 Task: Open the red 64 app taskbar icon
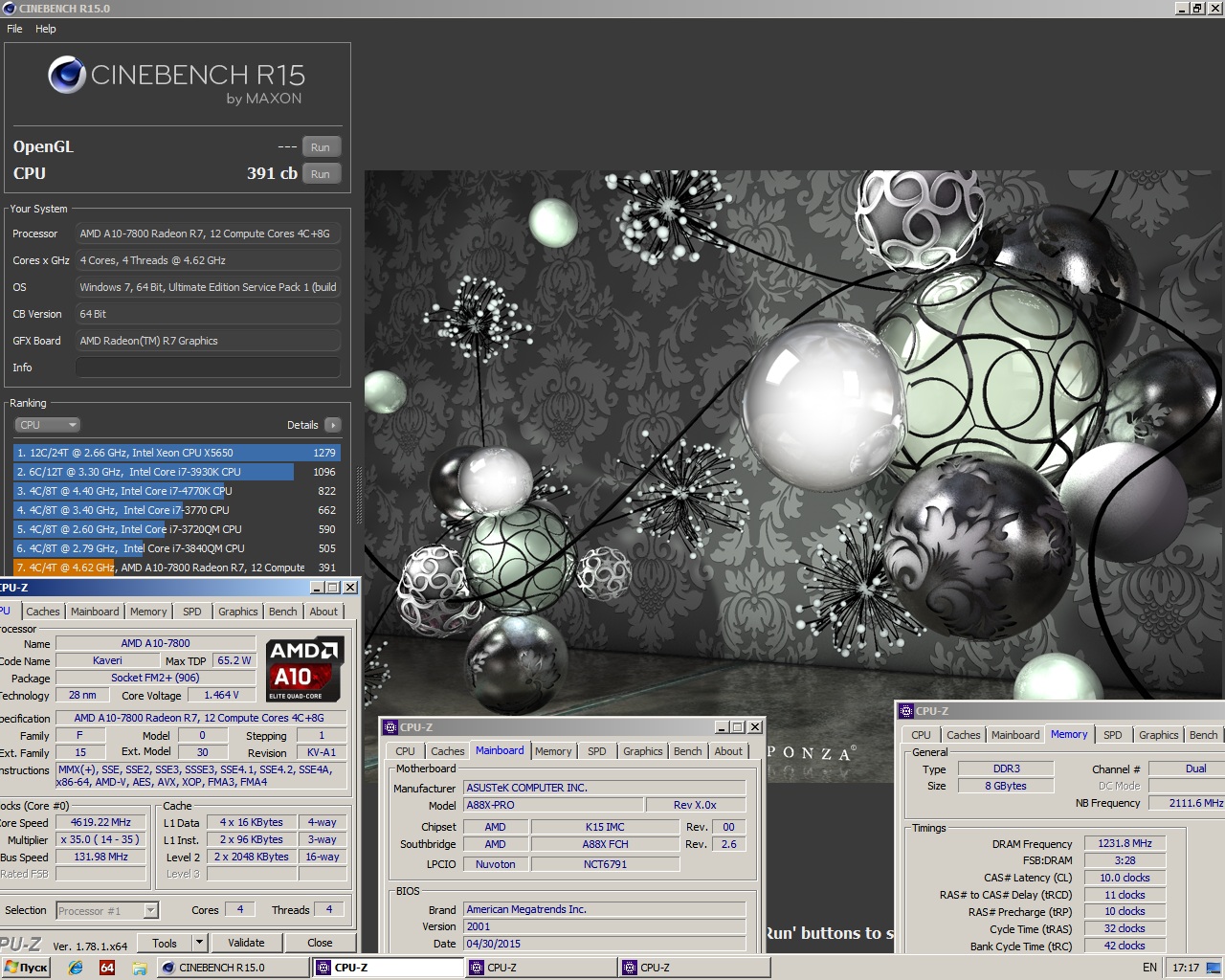[107, 968]
